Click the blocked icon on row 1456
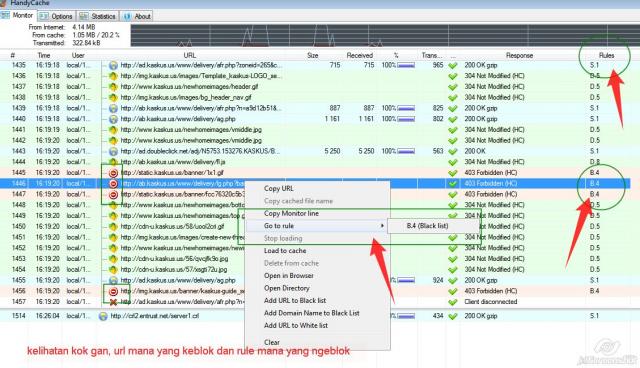 (113, 291)
